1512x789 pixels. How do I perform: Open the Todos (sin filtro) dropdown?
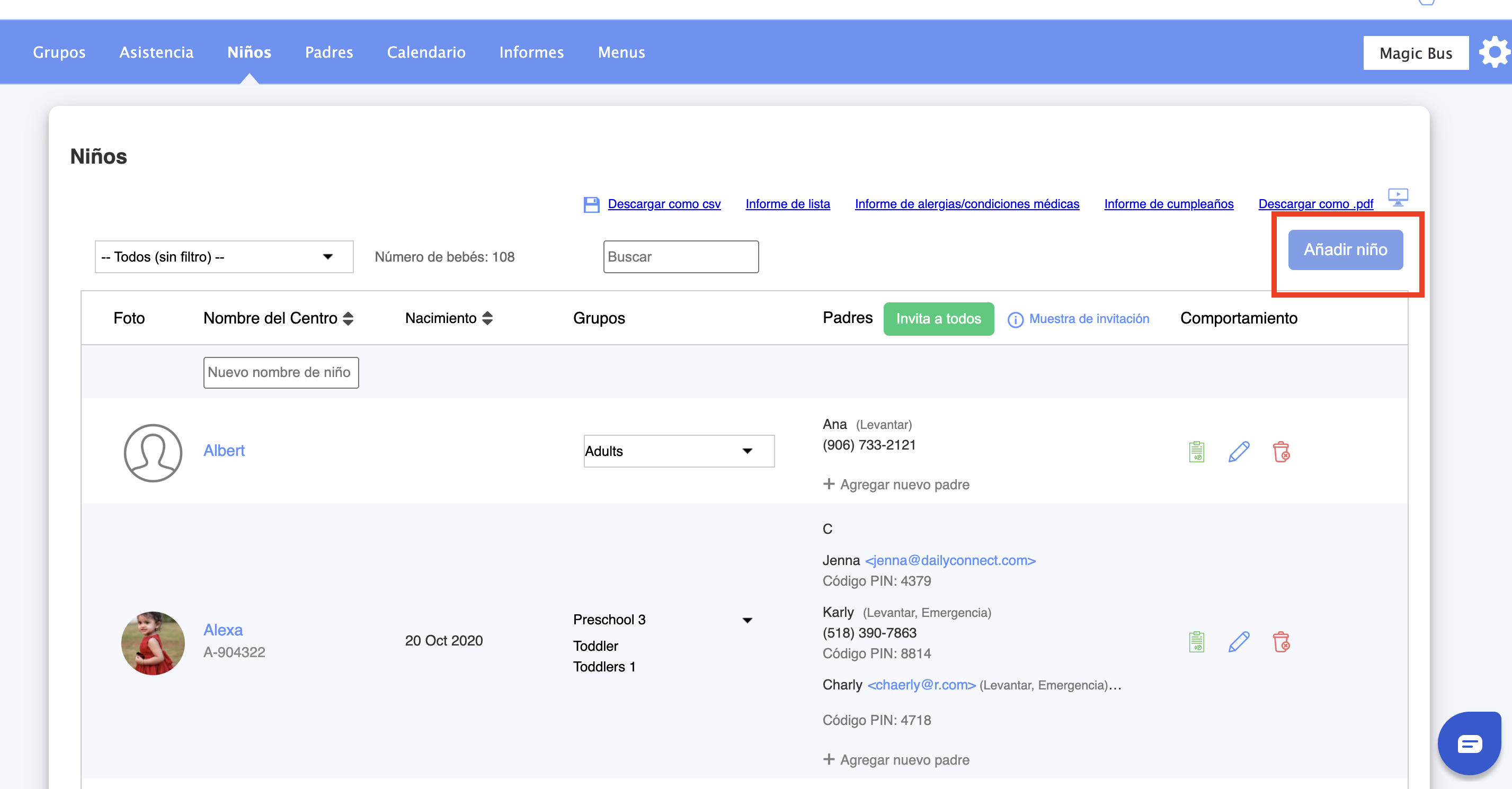tap(224, 257)
